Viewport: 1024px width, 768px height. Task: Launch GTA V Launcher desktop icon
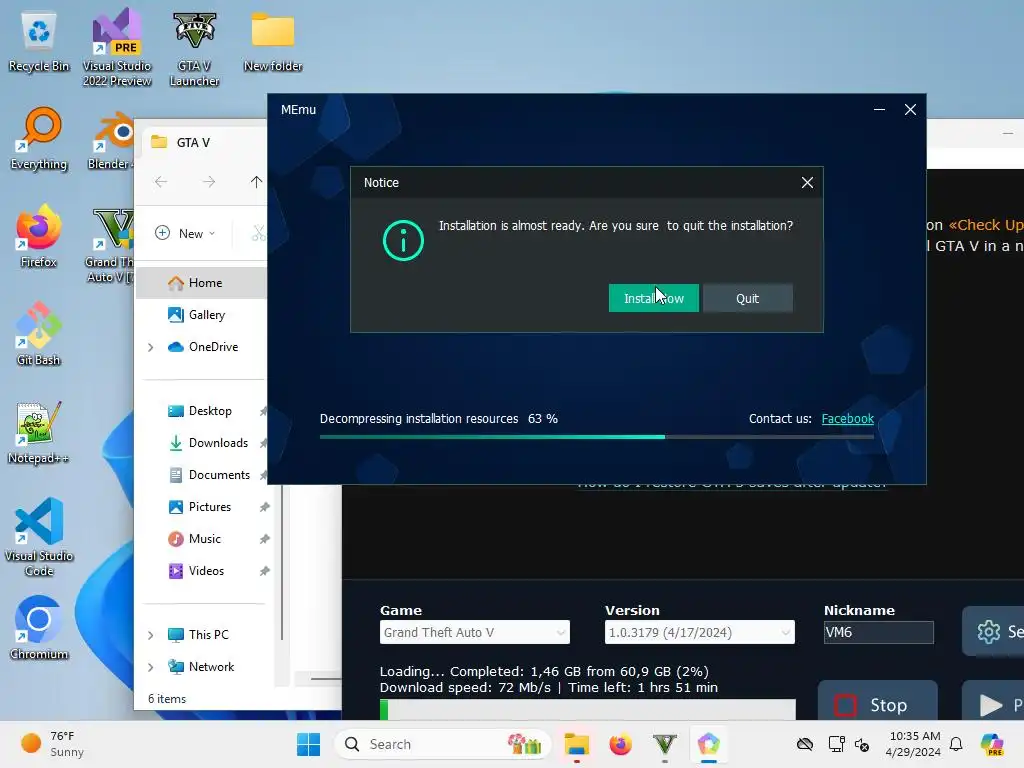click(x=194, y=49)
